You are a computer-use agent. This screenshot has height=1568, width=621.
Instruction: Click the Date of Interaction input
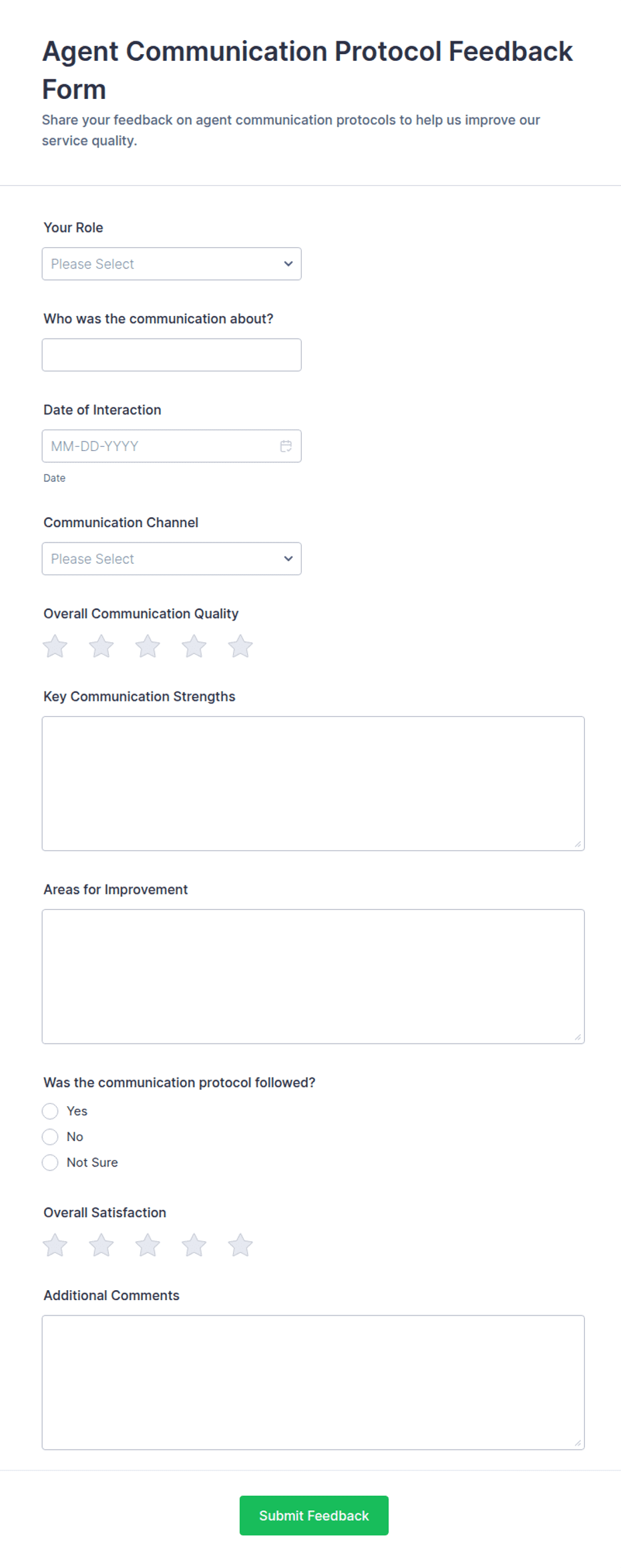(172, 446)
